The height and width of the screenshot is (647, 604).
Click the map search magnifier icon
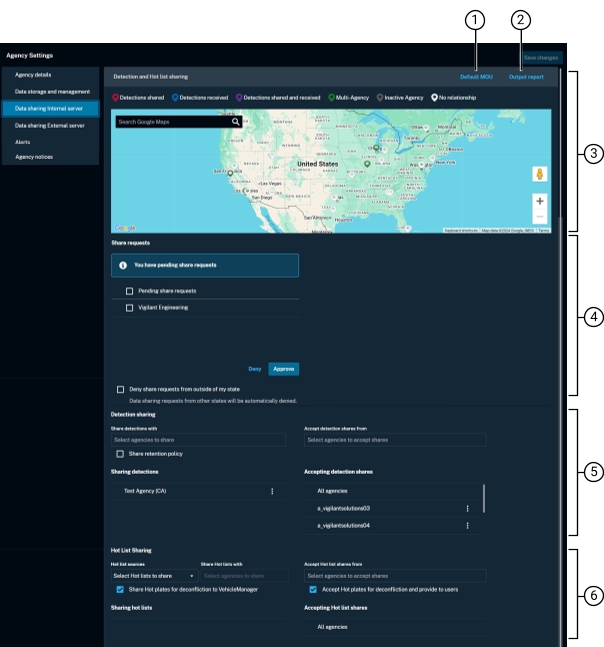click(236, 122)
